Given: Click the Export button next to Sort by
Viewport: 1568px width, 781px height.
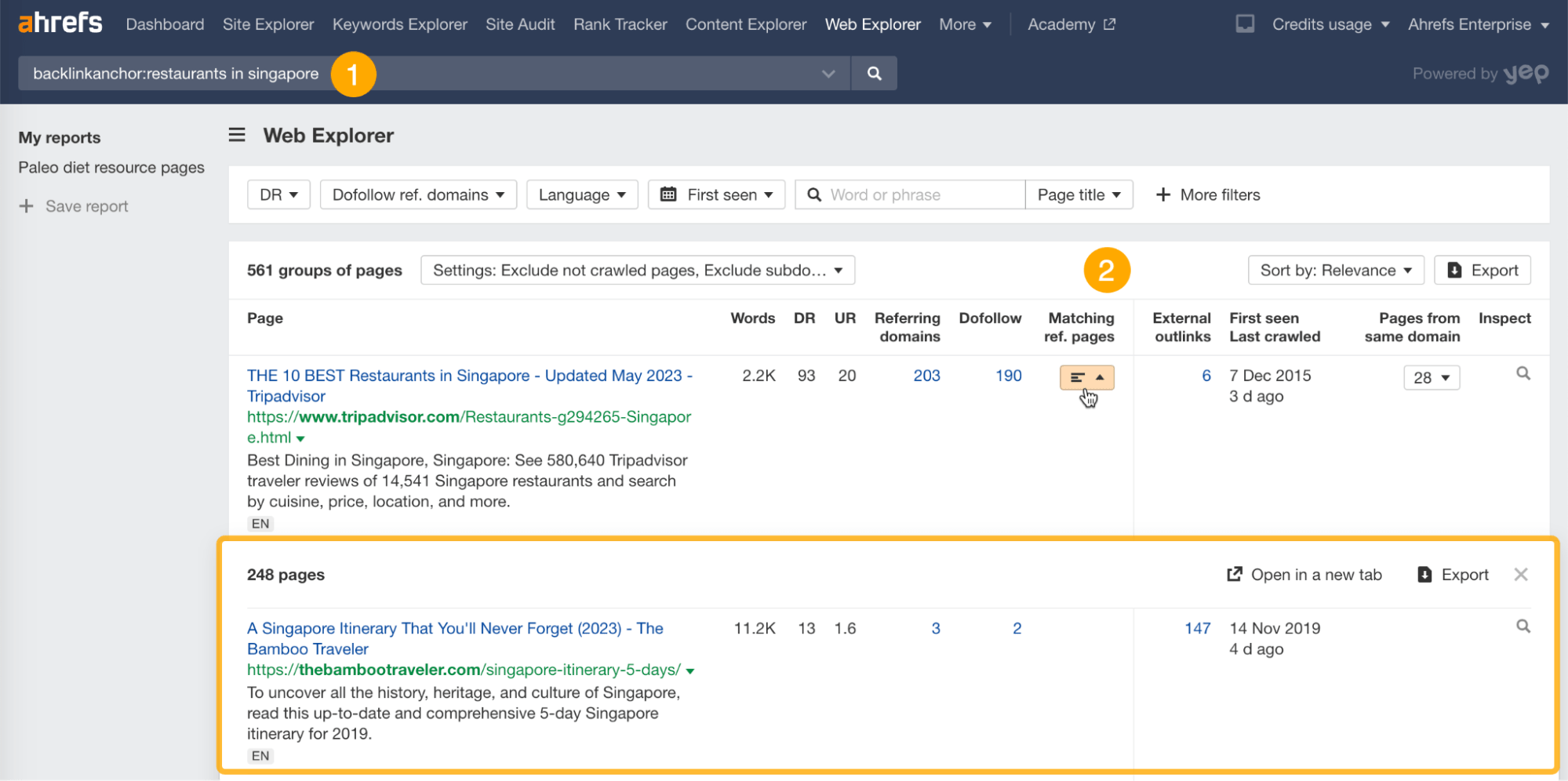Looking at the screenshot, I should coord(1483,271).
